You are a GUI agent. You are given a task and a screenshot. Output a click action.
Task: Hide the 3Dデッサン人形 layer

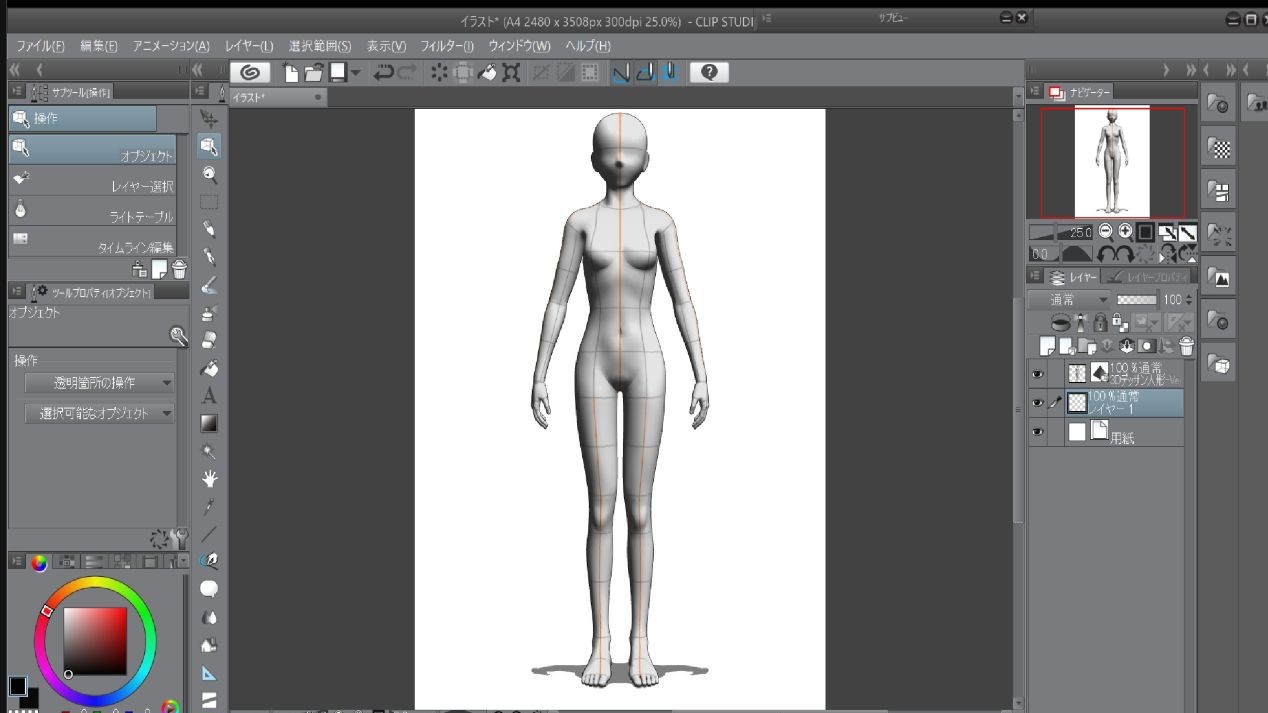click(1037, 373)
